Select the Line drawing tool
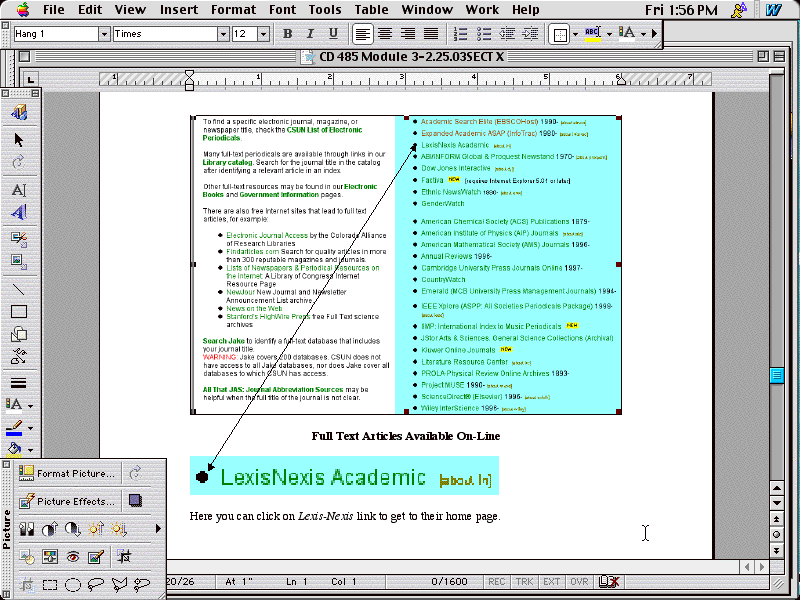The width and height of the screenshot is (800, 600). tap(19, 289)
